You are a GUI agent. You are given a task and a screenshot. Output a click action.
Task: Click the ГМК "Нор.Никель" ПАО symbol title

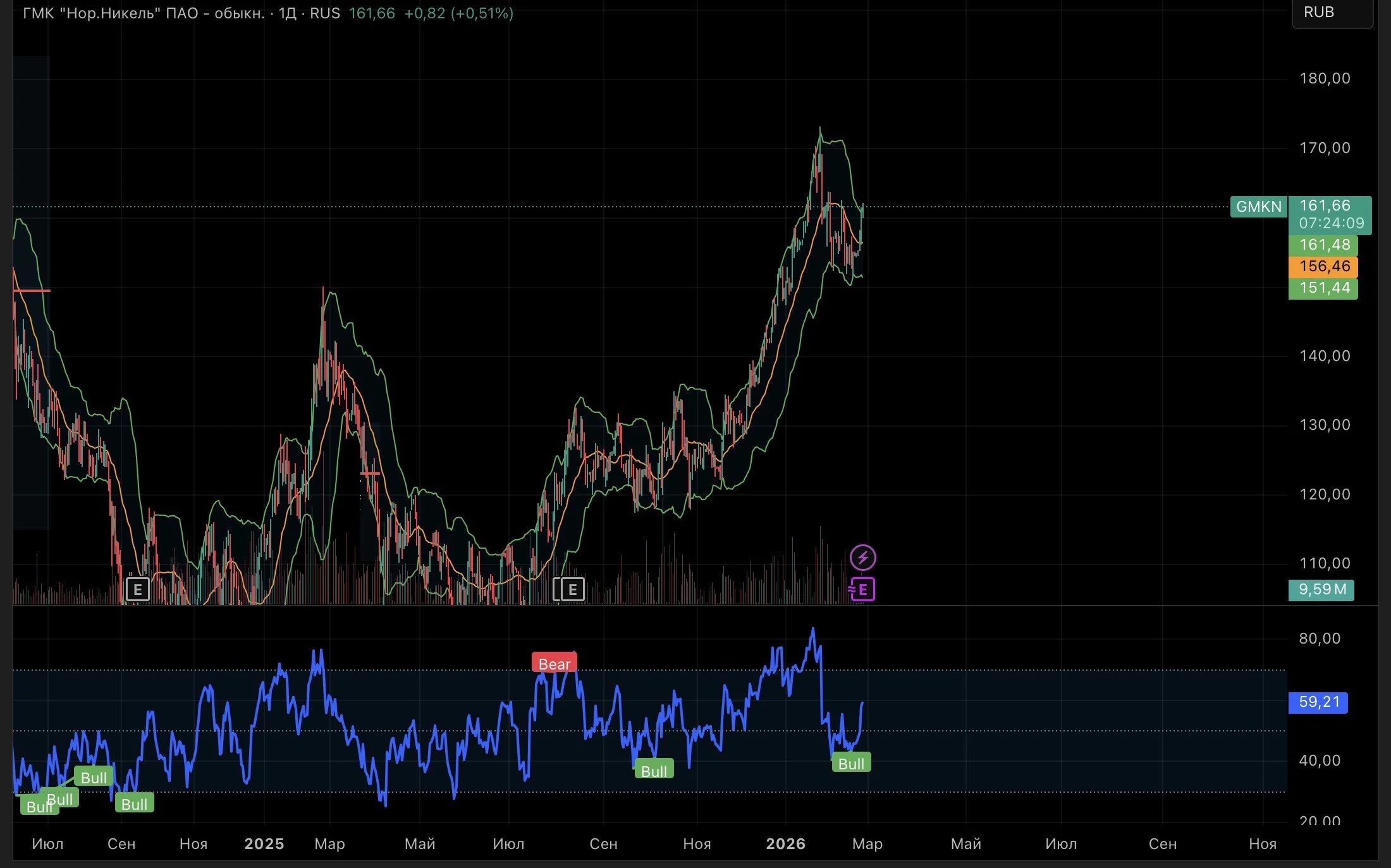coord(144,13)
